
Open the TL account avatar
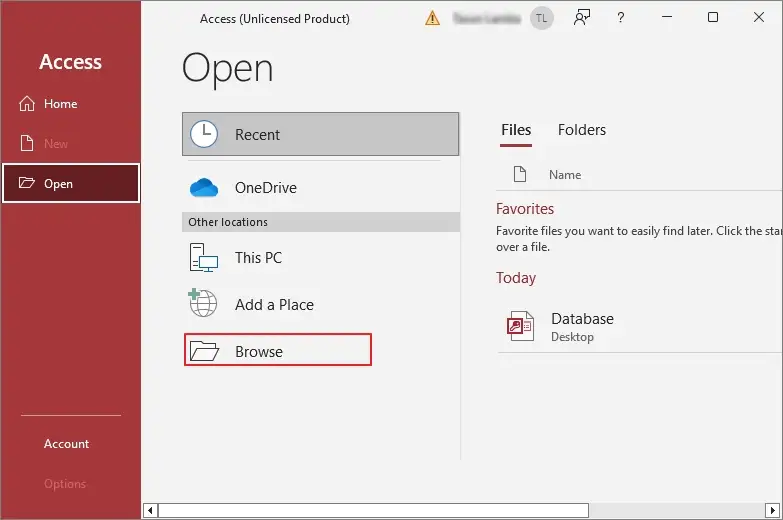click(541, 18)
